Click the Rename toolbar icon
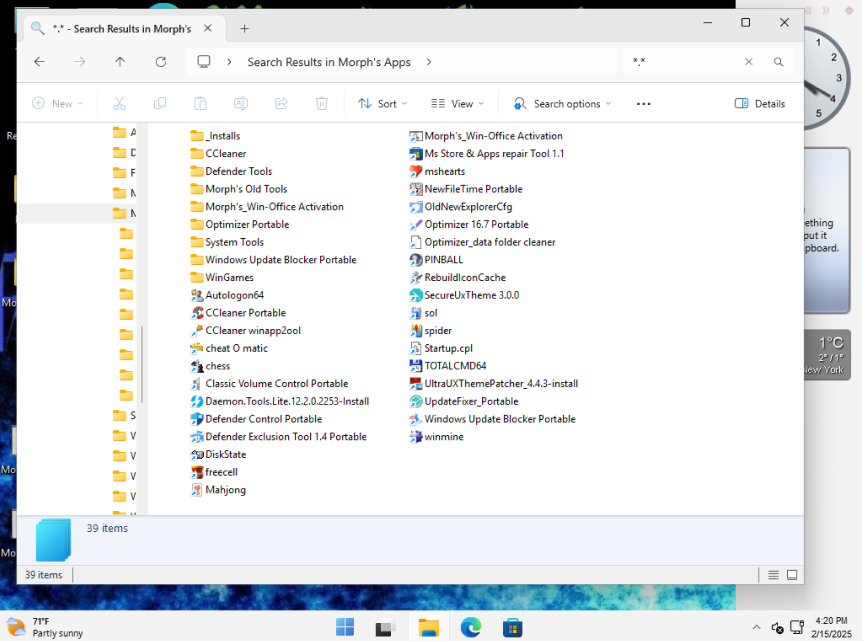This screenshot has width=862, height=641. (241, 103)
